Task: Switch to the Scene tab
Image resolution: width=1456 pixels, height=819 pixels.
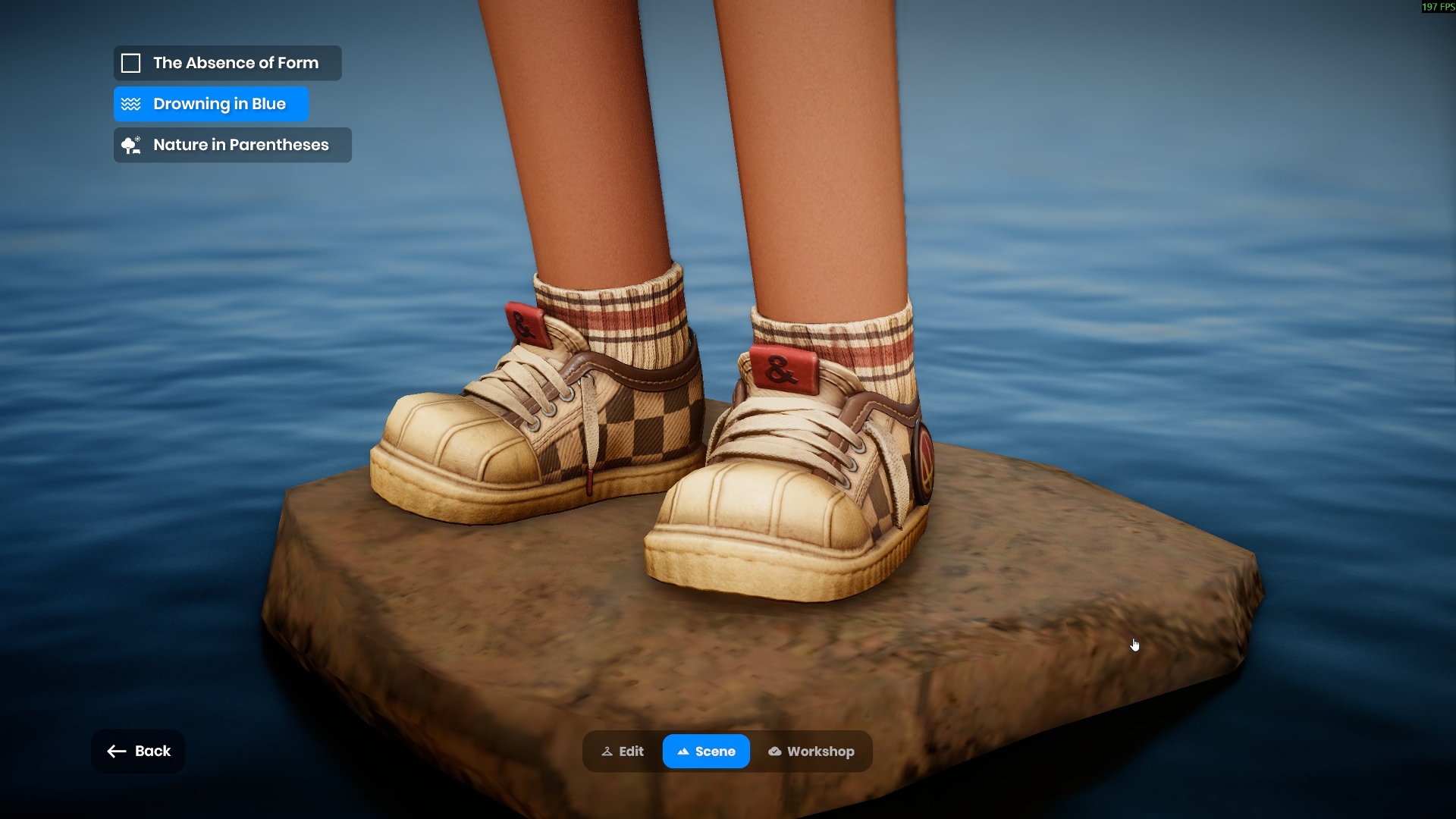Action: coord(706,752)
